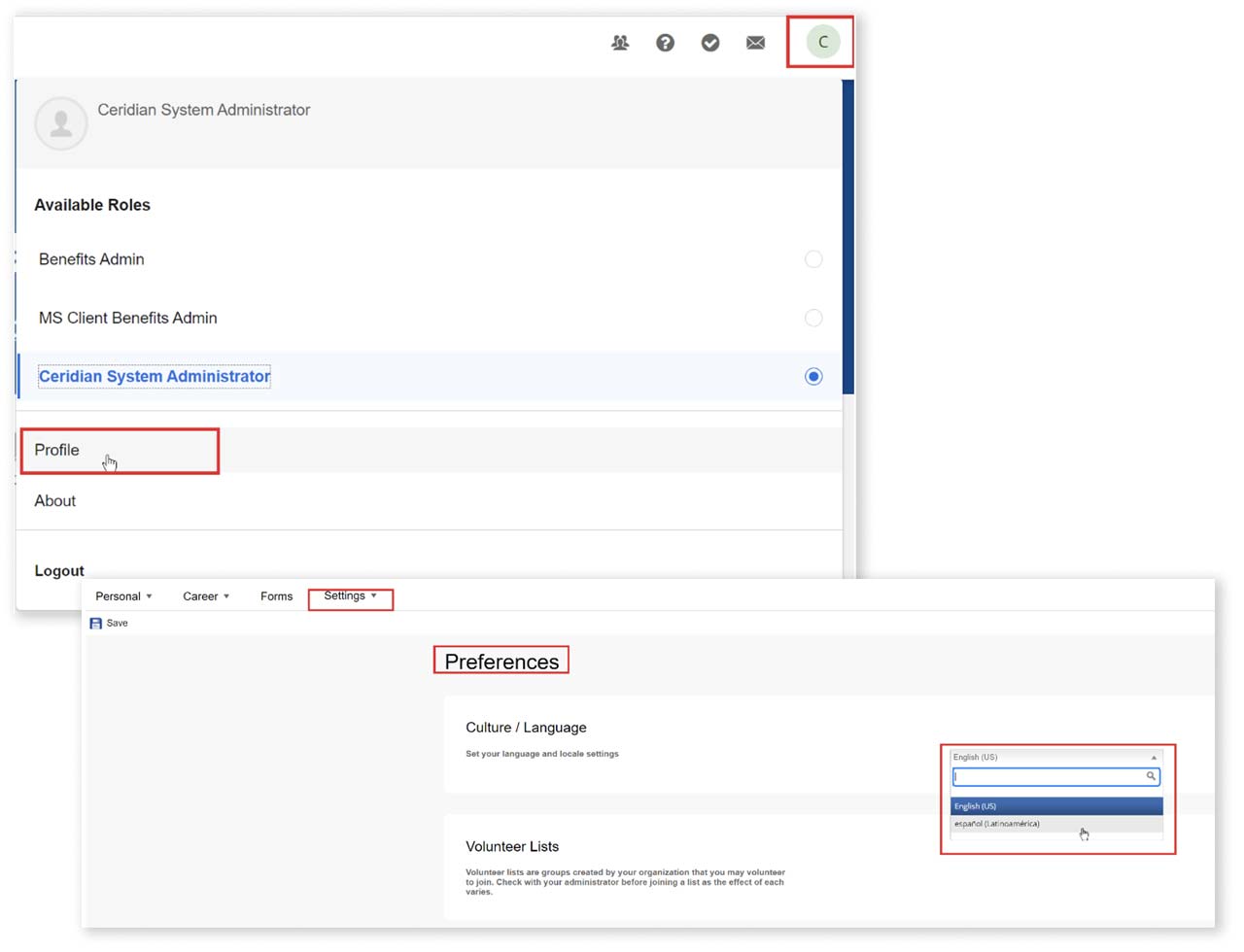Open the Settings dropdown menu
The width and height of the screenshot is (1244, 952).
click(x=350, y=596)
